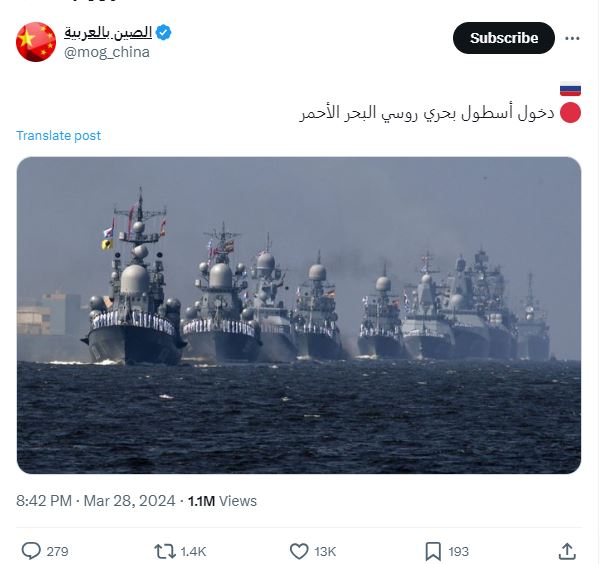Image resolution: width=600 pixels, height=564 pixels.
Task: Click the Translate post link
Action: (58, 135)
